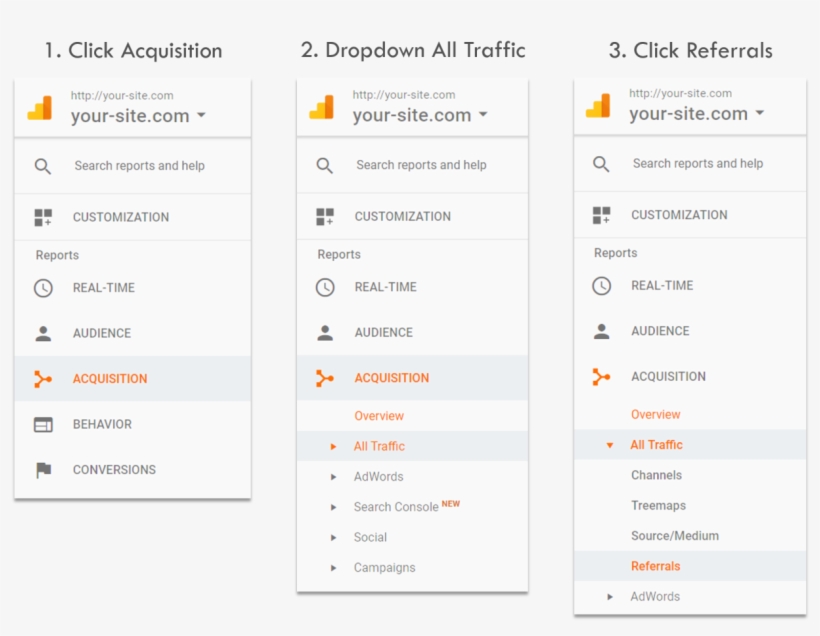Click Real-Time clock icon in second panel
The height and width of the screenshot is (636, 820).
[325, 287]
